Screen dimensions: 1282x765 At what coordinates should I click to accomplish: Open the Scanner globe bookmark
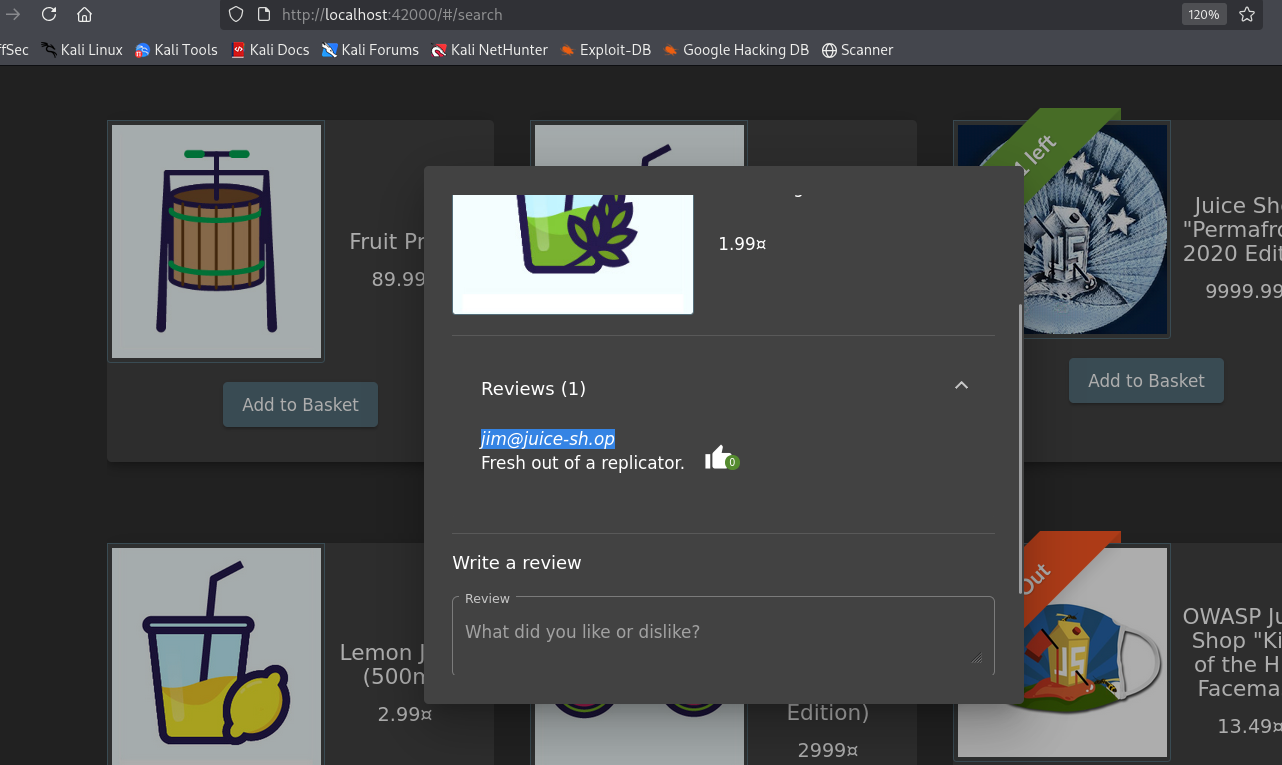[857, 50]
